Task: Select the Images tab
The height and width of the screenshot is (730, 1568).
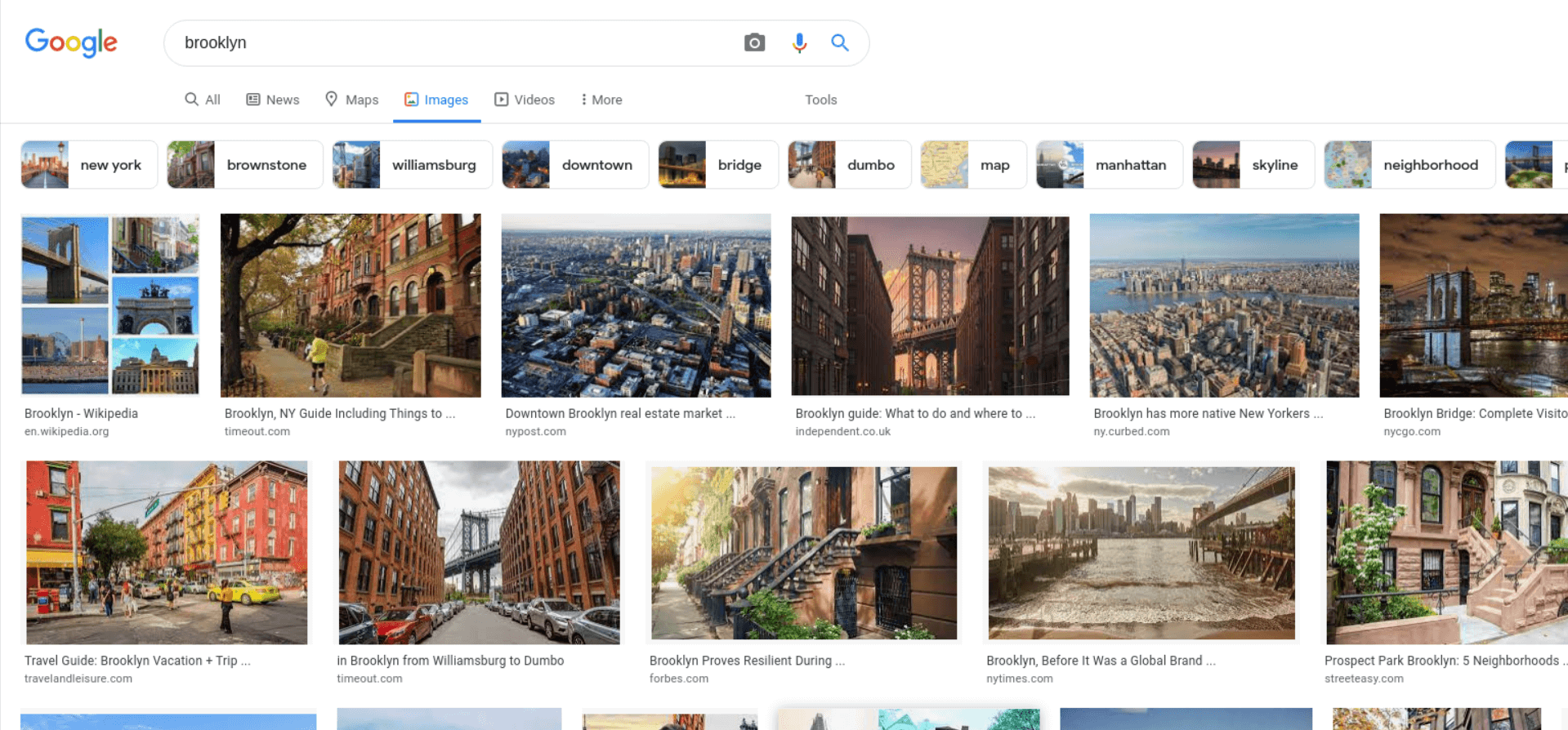Action: pos(436,100)
